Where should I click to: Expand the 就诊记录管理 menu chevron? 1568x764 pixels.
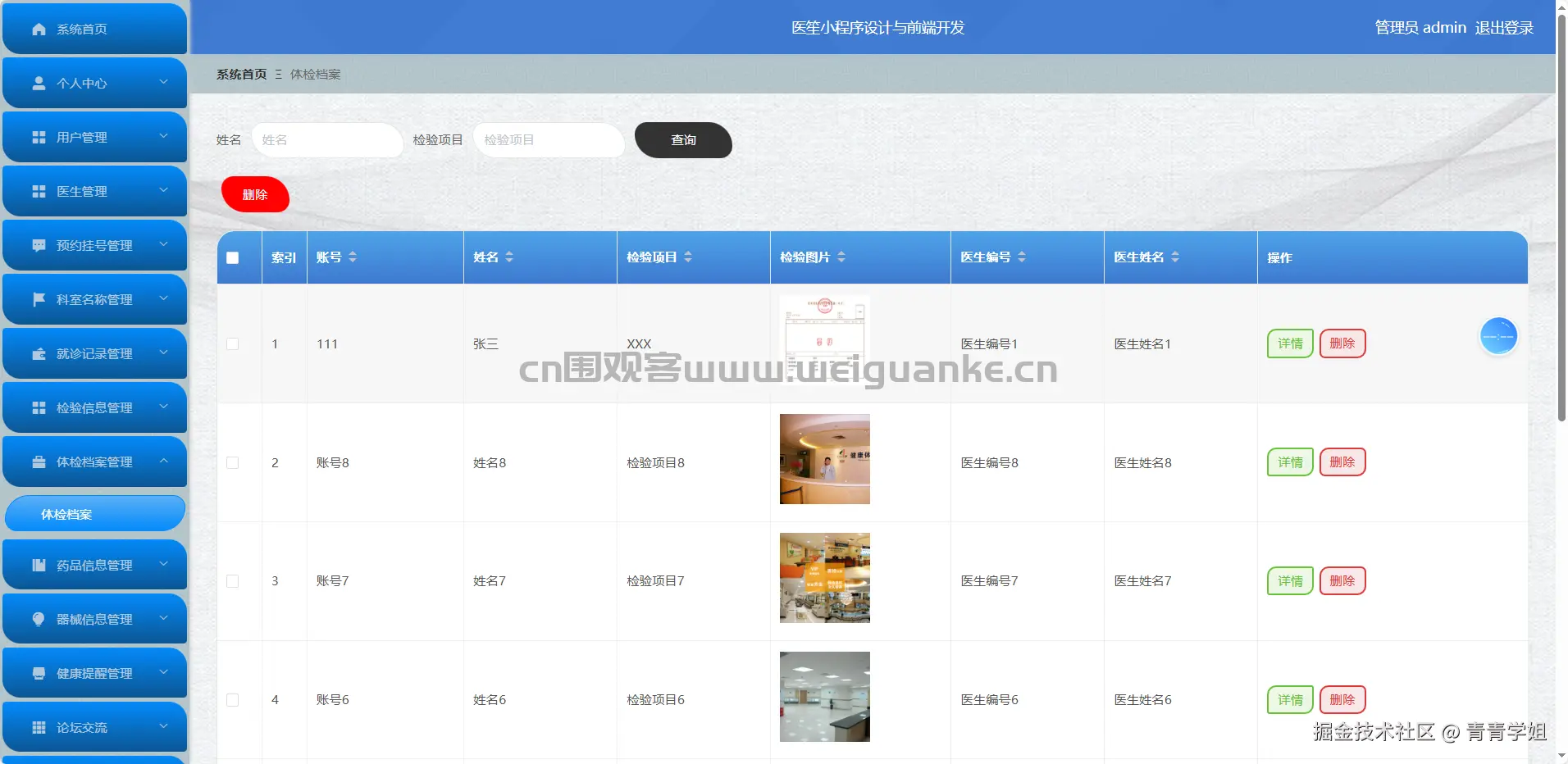point(163,352)
